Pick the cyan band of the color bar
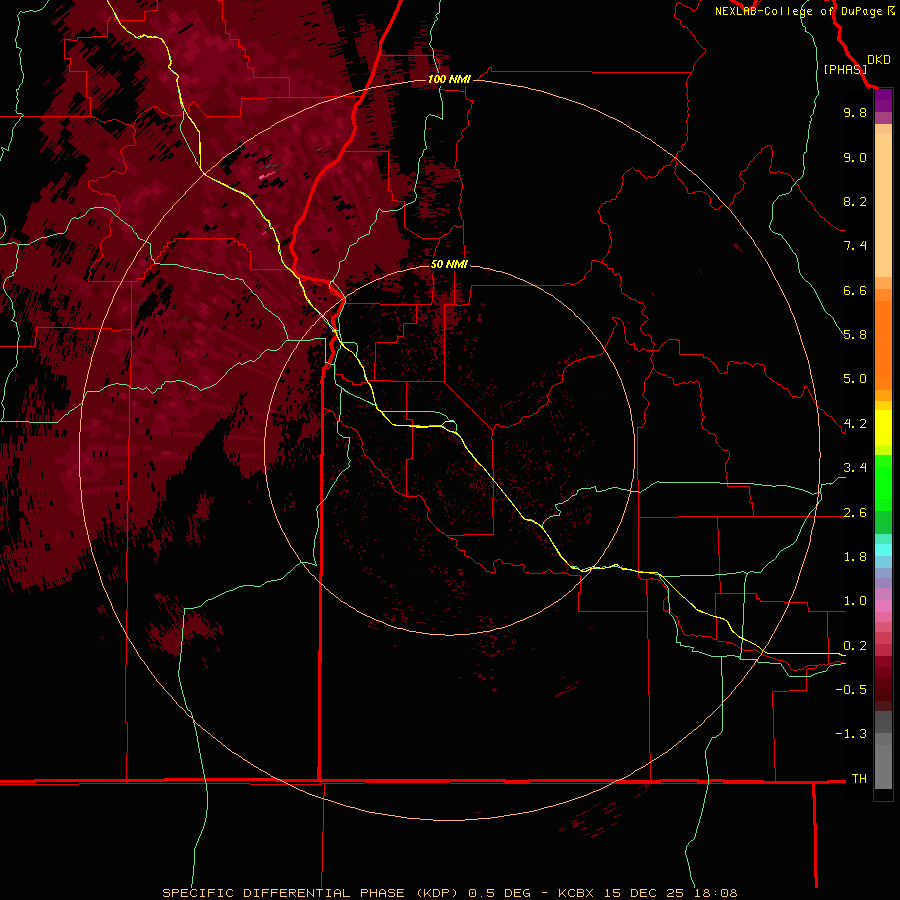900x900 pixels. pyautogui.click(x=883, y=550)
